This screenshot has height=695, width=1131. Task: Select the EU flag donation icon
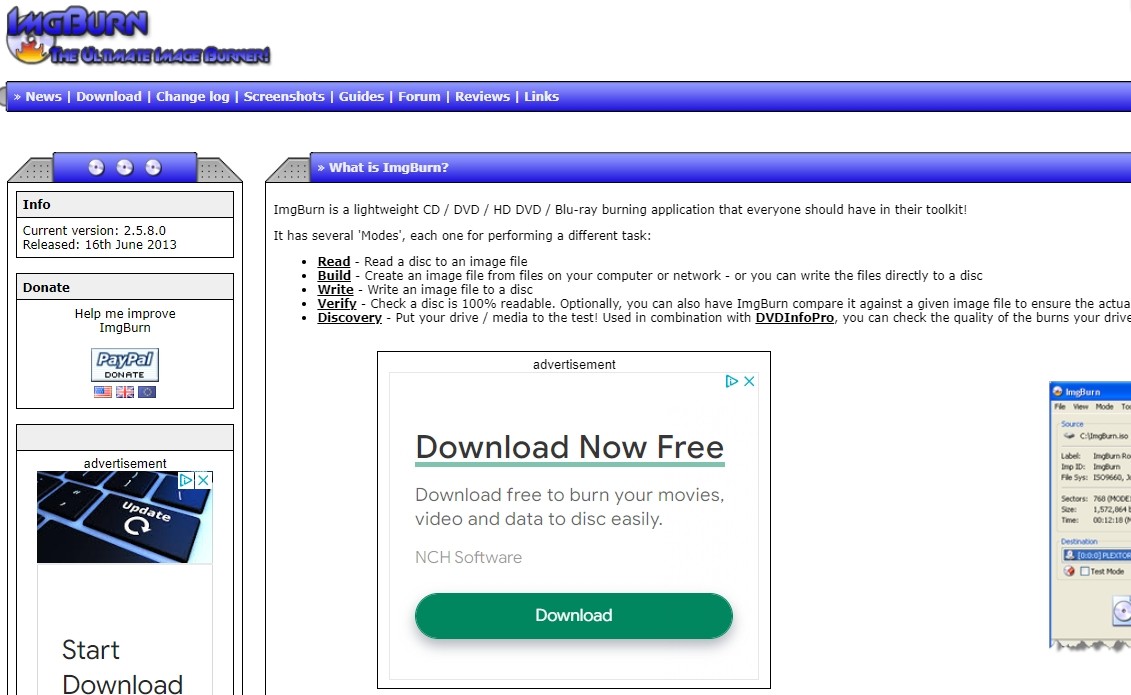point(145,392)
